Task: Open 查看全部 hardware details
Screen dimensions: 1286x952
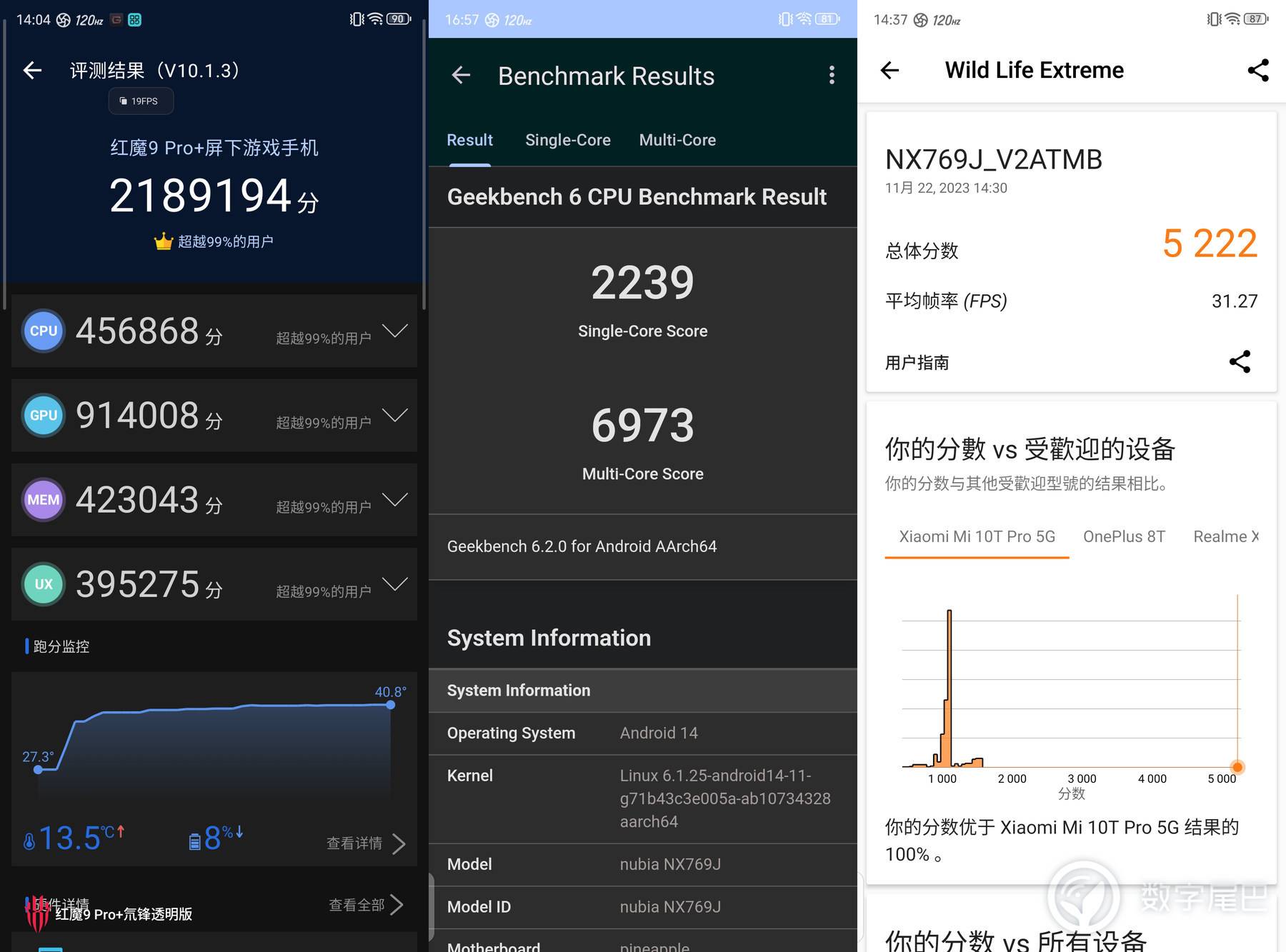Action: pyautogui.click(x=366, y=905)
